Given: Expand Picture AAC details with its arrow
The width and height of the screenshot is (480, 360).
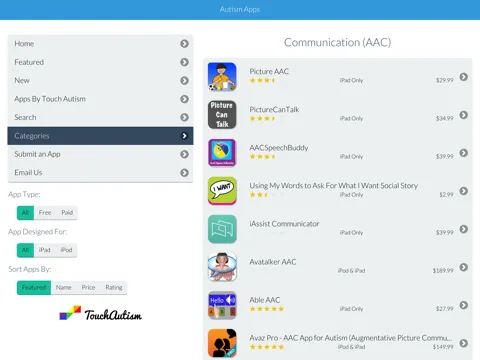Looking at the screenshot, I should click(464, 77).
